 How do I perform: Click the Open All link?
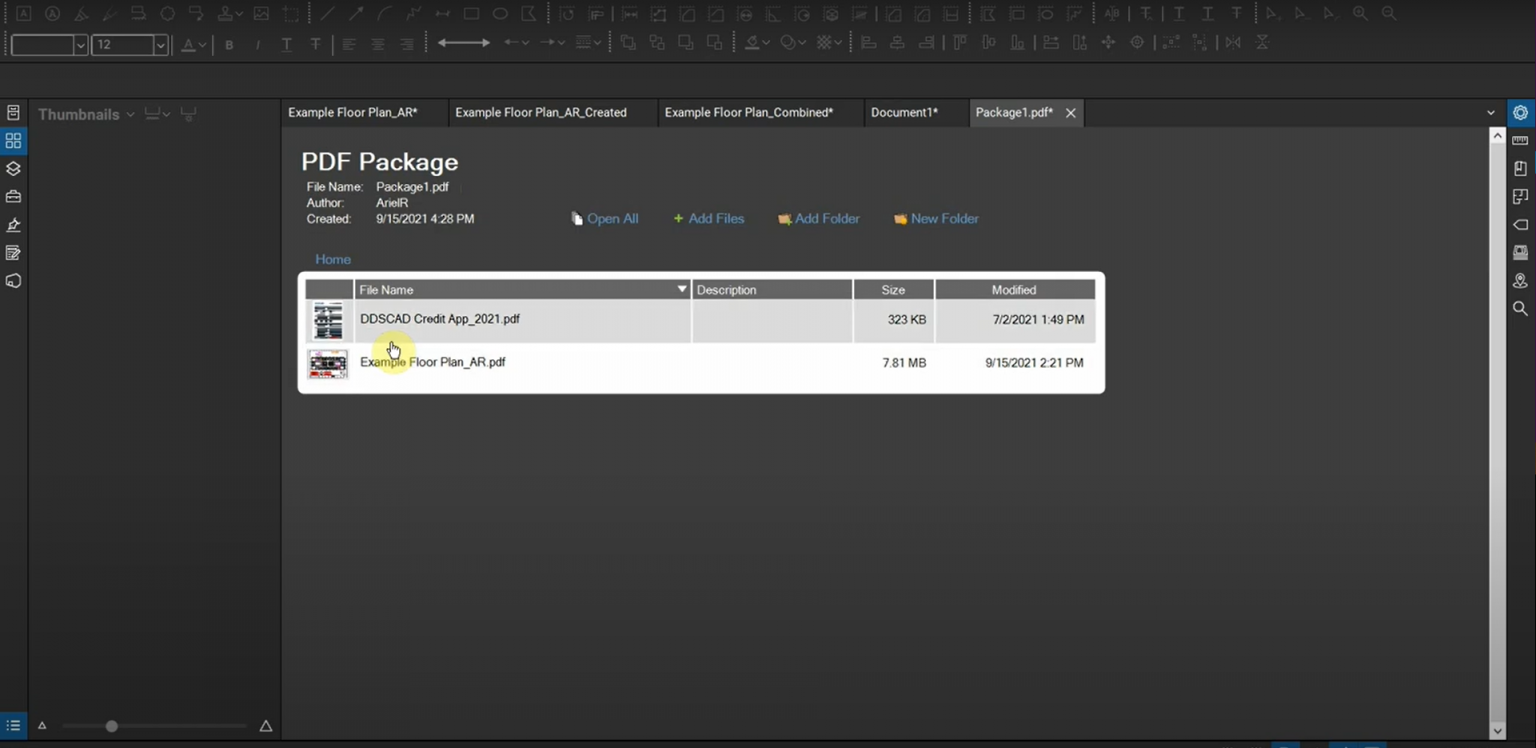coord(612,218)
